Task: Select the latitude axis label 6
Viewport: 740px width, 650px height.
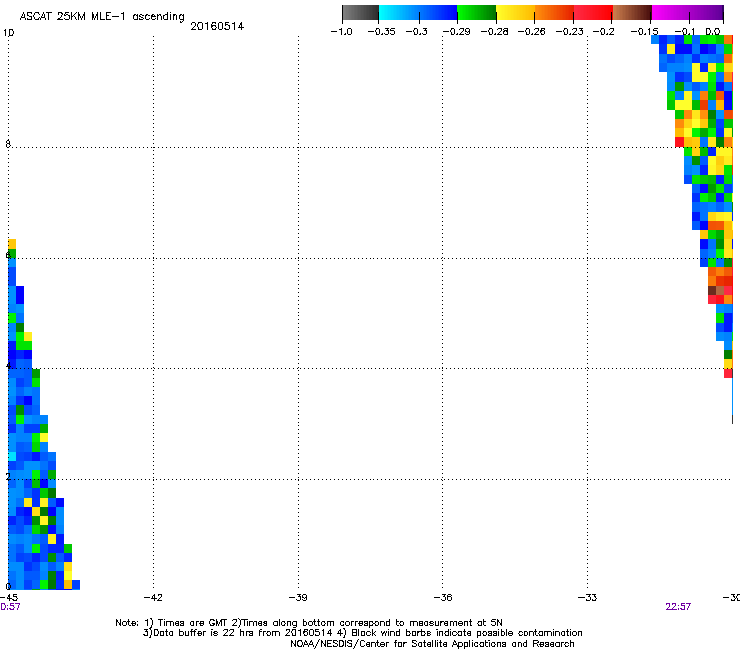Action: (x=8, y=255)
